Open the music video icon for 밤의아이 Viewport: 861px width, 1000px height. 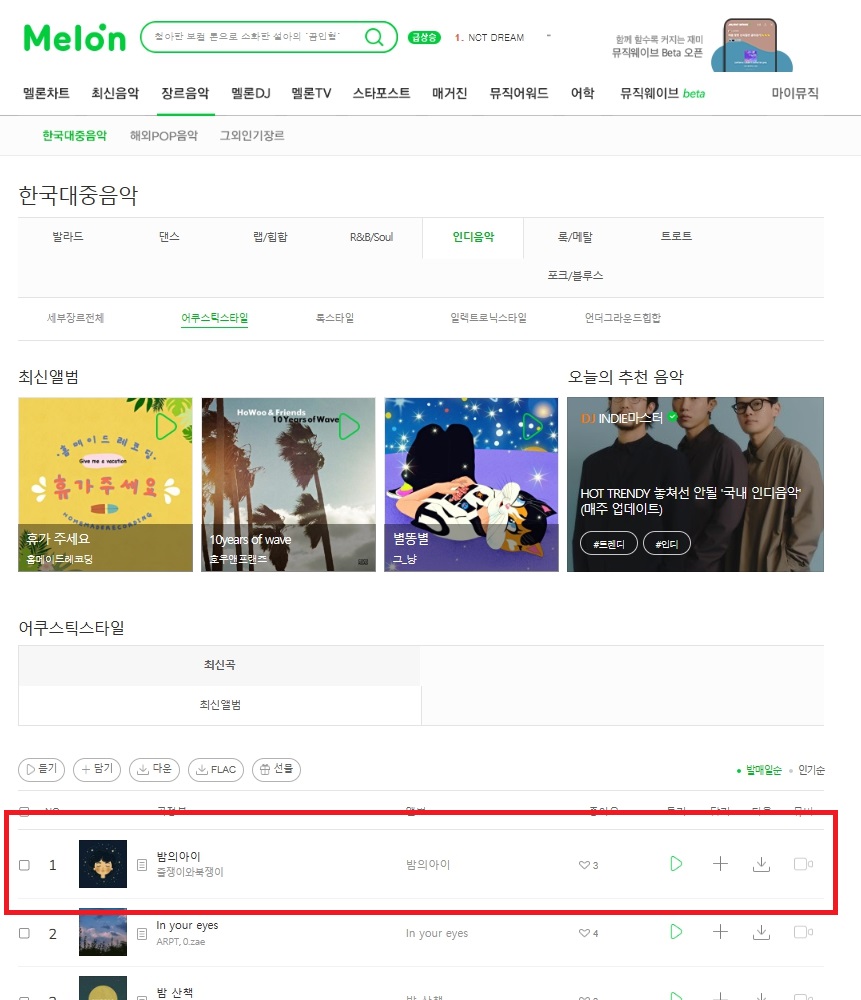[x=803, y=864]
